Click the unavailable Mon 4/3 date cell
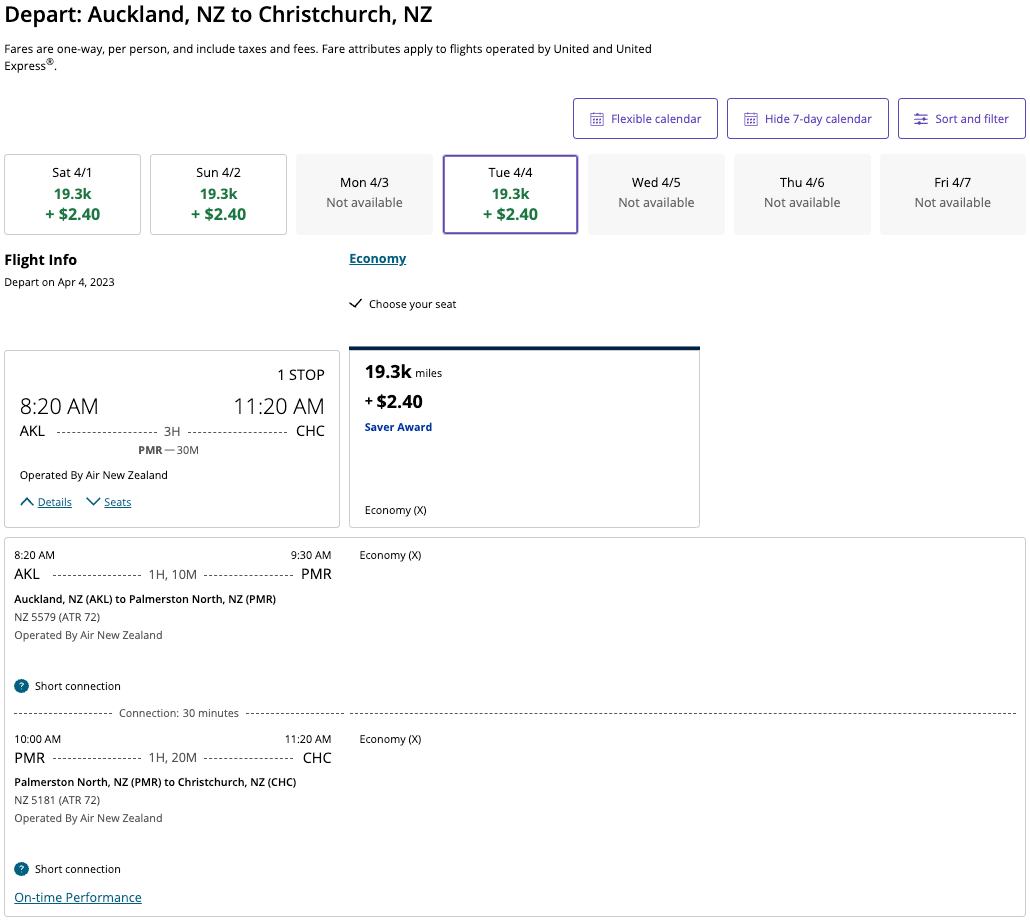 coord(364,194)
